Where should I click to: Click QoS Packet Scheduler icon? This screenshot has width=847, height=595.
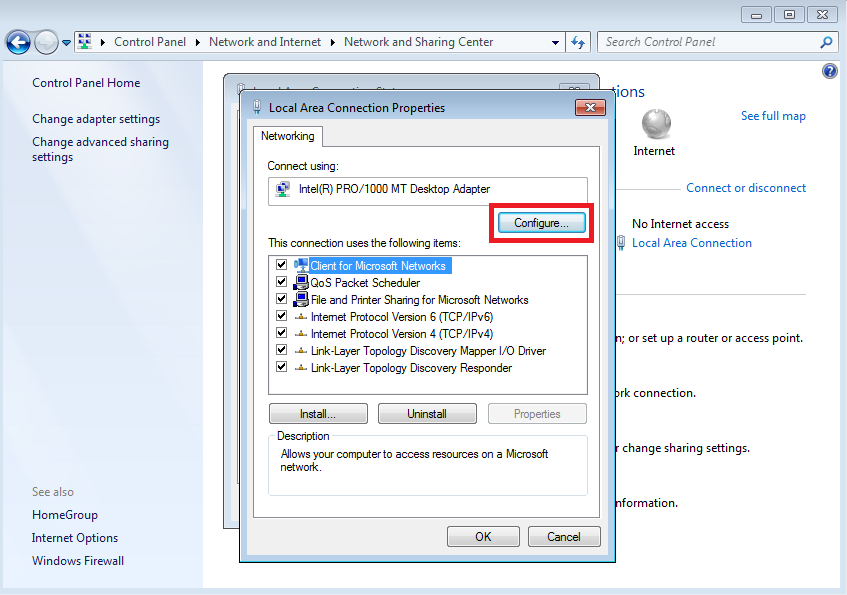pos(301,282)
